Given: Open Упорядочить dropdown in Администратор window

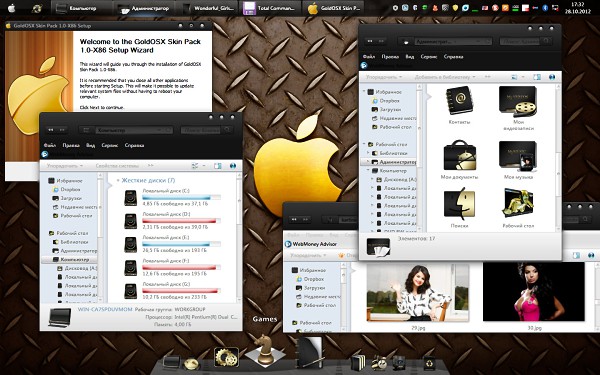Looking at the screenshot, I should coord(384,77).
